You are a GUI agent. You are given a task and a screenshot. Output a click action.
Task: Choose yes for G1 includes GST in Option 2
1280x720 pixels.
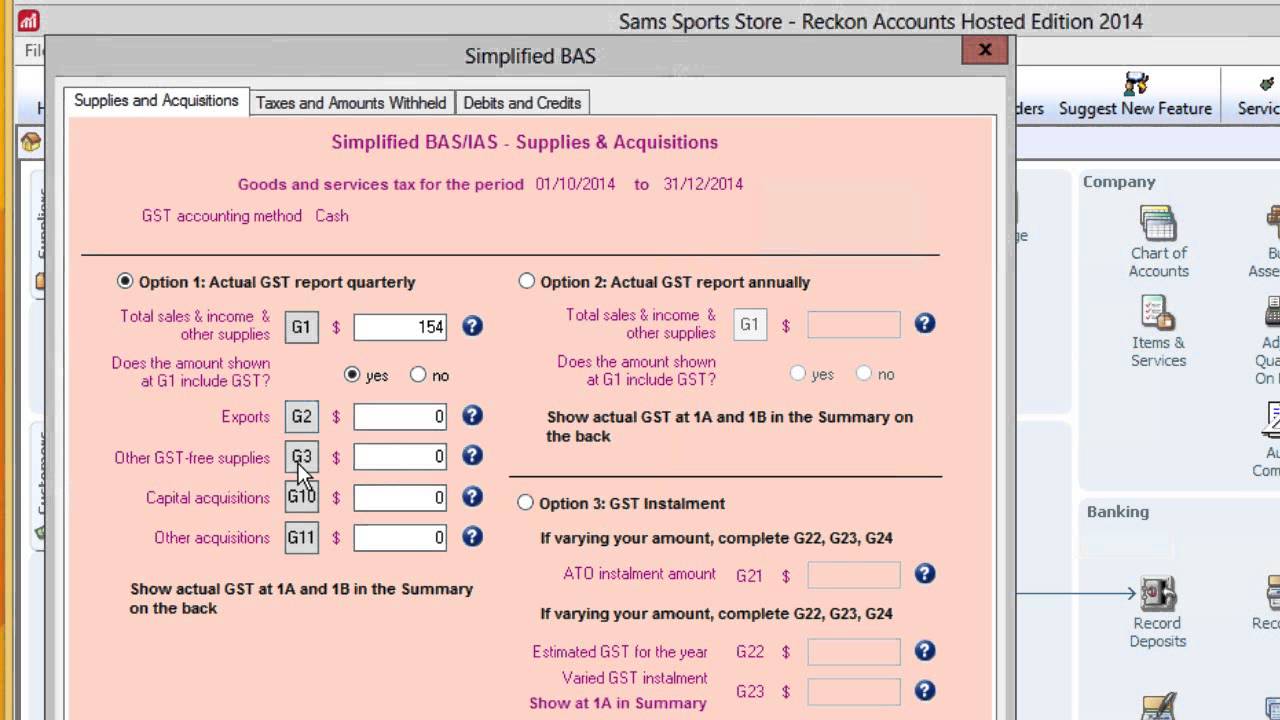click(x=797, y=374)
